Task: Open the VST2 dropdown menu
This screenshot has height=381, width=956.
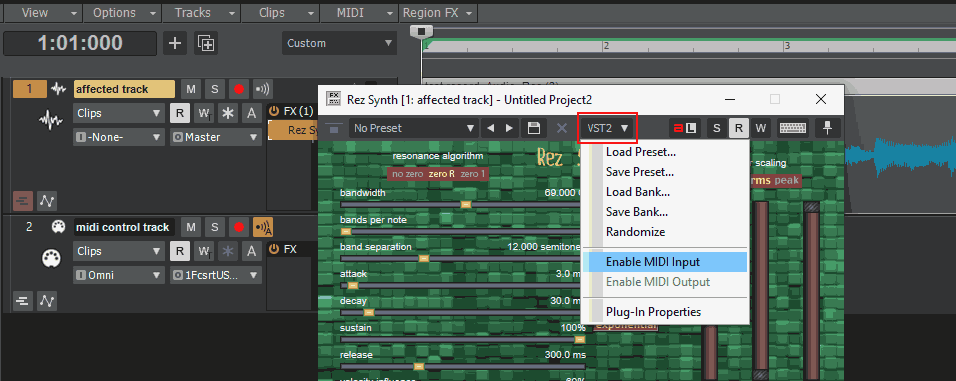Action: [607, 128]
